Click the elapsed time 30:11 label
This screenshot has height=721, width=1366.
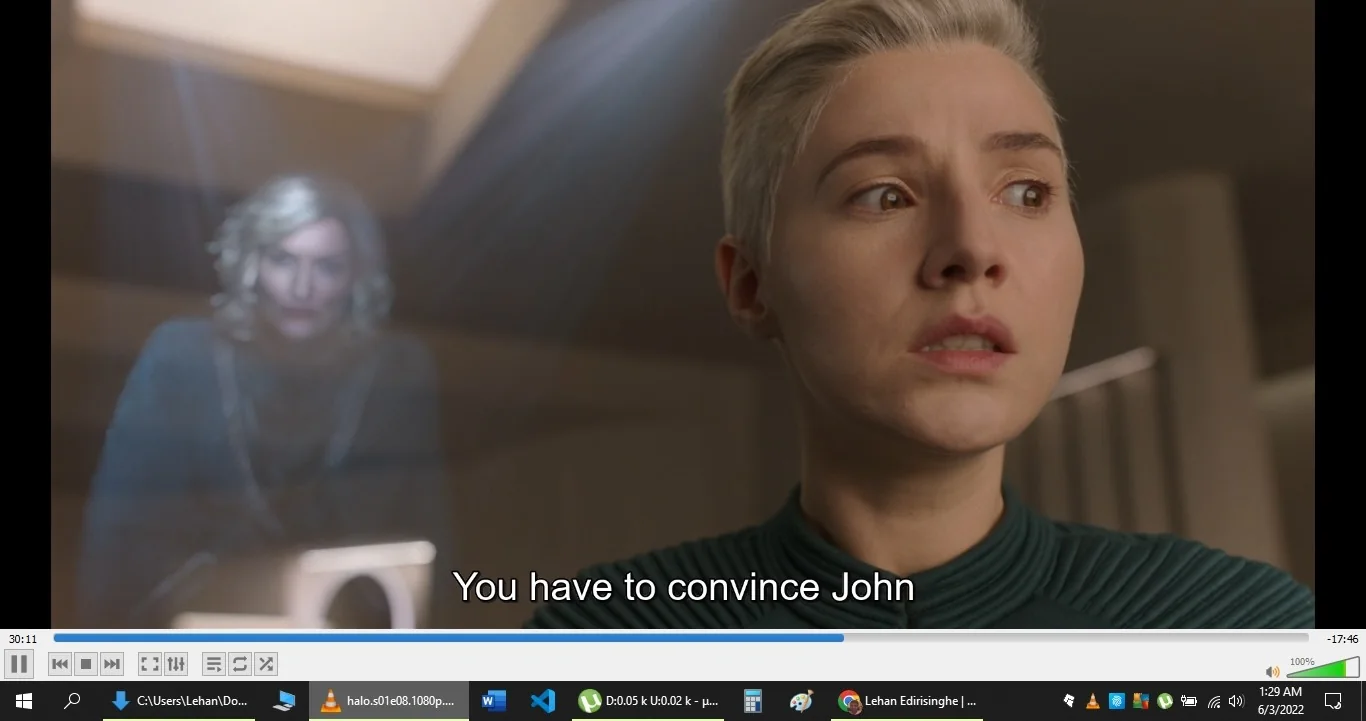point(23,639)
